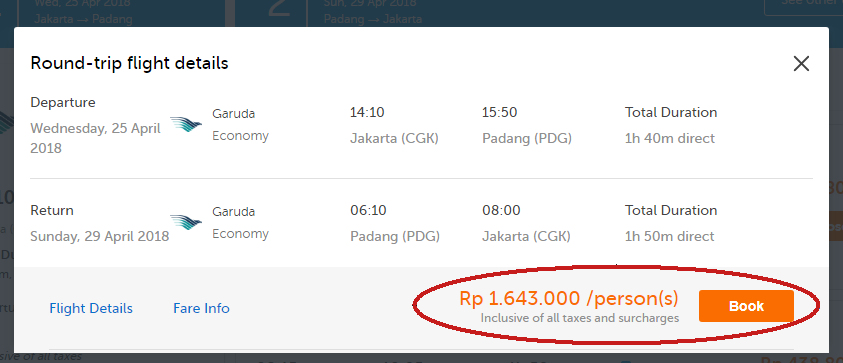The height and width of the screenshot is (363, 843).
Task: Book the Rp 1.643.000 round-trip flight
Action: pos(746,306)
